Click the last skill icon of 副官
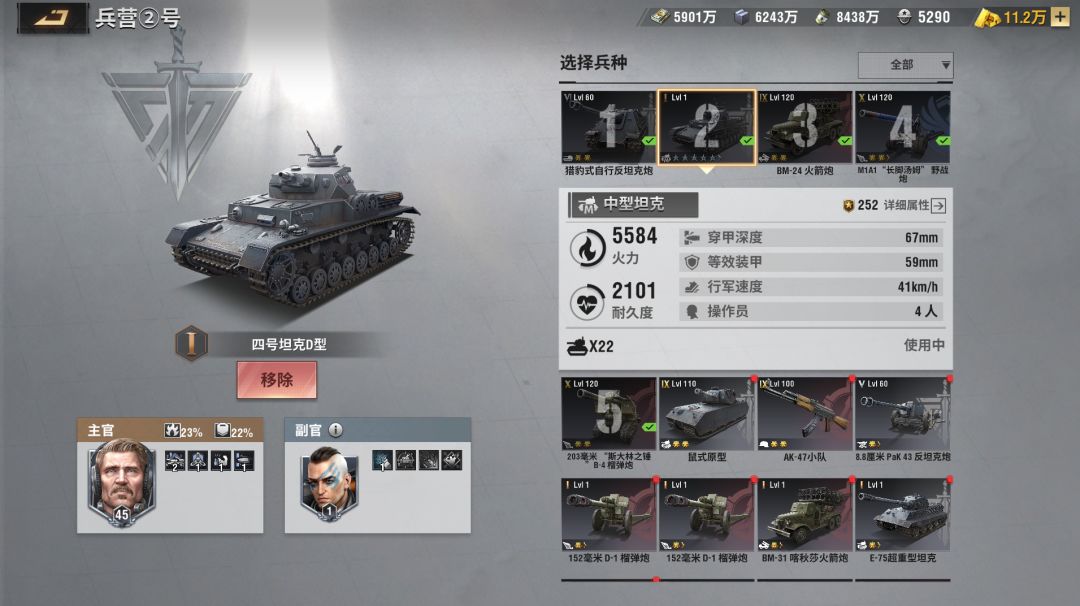Screen dimensions: 1080x606 point(452,460)
